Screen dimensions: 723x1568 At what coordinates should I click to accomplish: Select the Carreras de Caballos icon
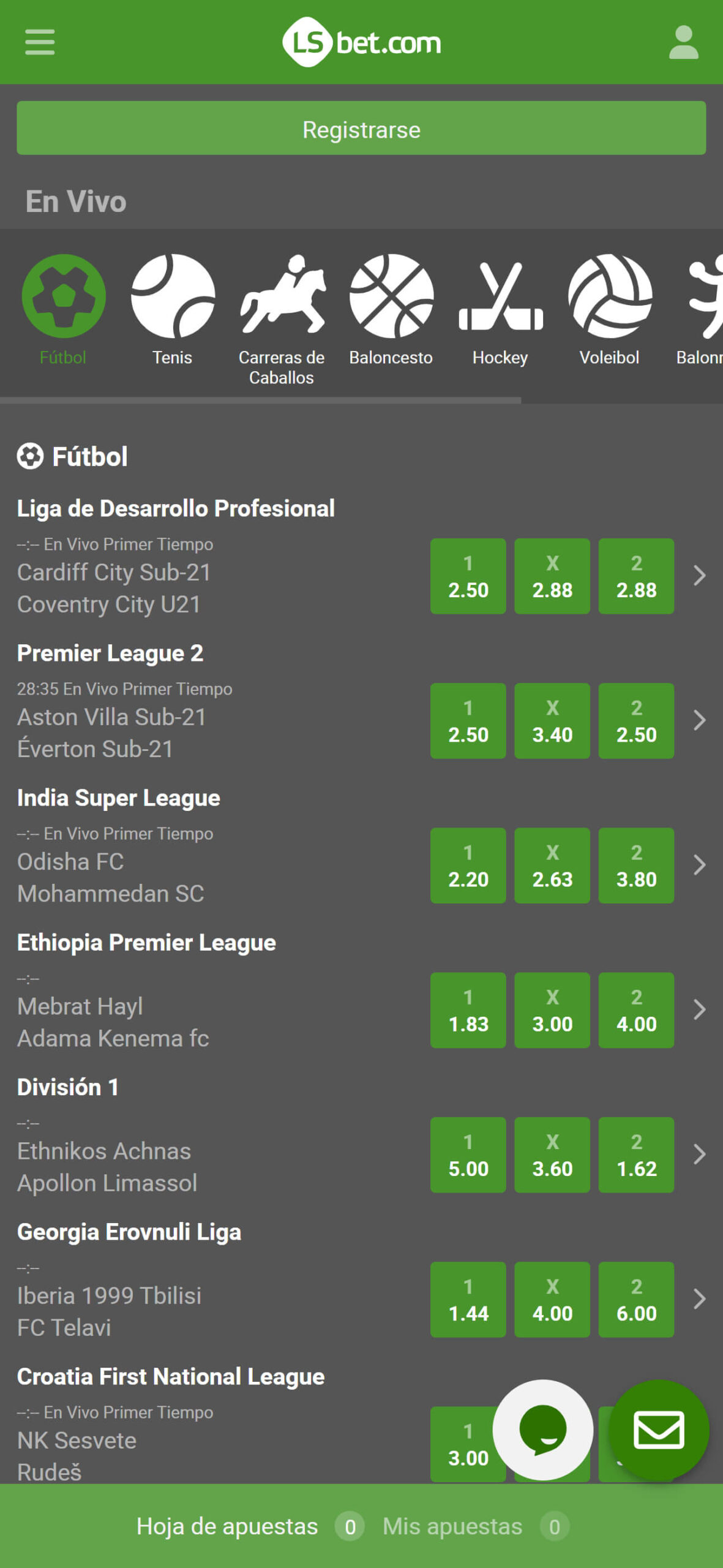coord(282,320)
